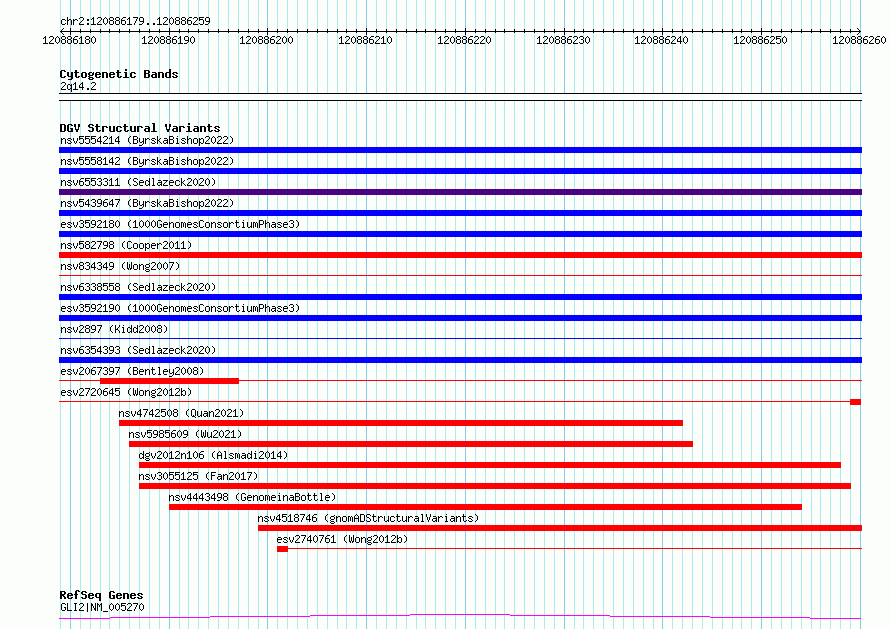This screenshot has width=890, height=629.
Task: Click ruler position 120886240
Action: (x=661, y=40)
